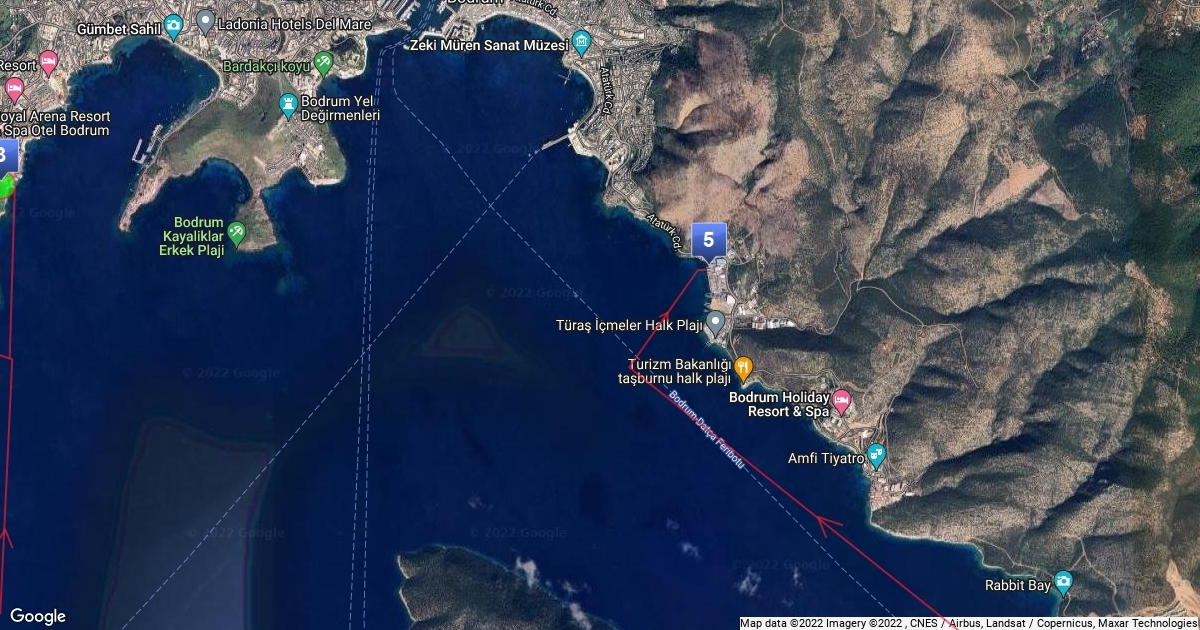This screenshot has width=1200, height=630.
Task: Click the partially visible blue marker 3
Action: pyautogui.click(x=6, y=157)
